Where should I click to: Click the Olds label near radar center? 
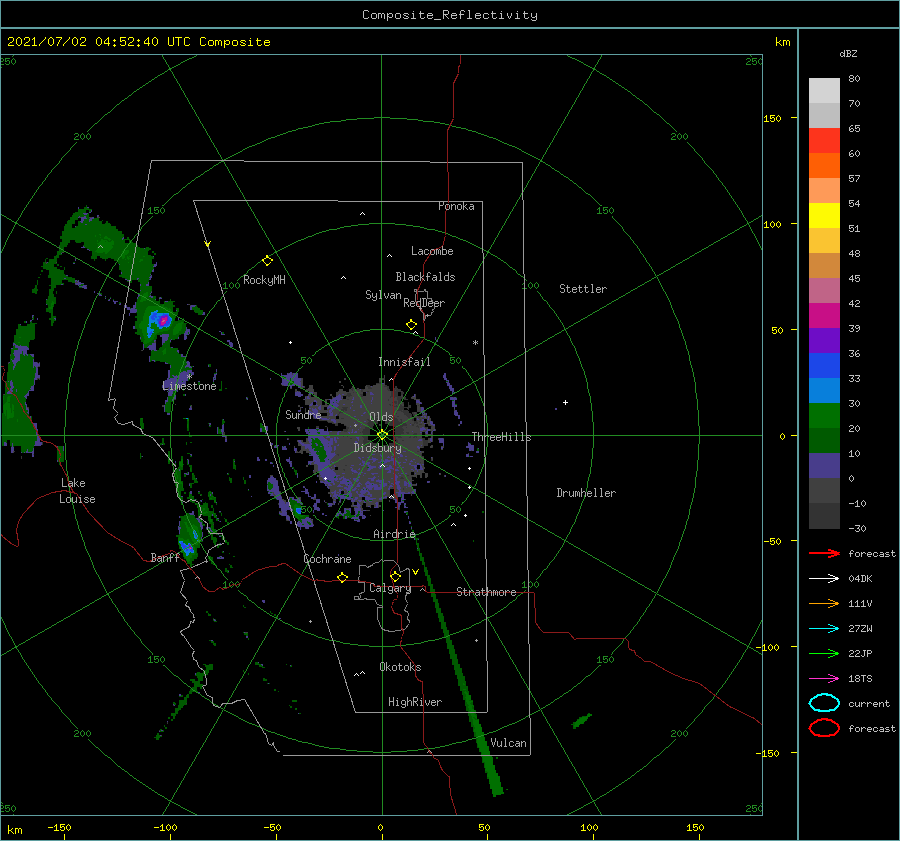[x=381, y=417]
